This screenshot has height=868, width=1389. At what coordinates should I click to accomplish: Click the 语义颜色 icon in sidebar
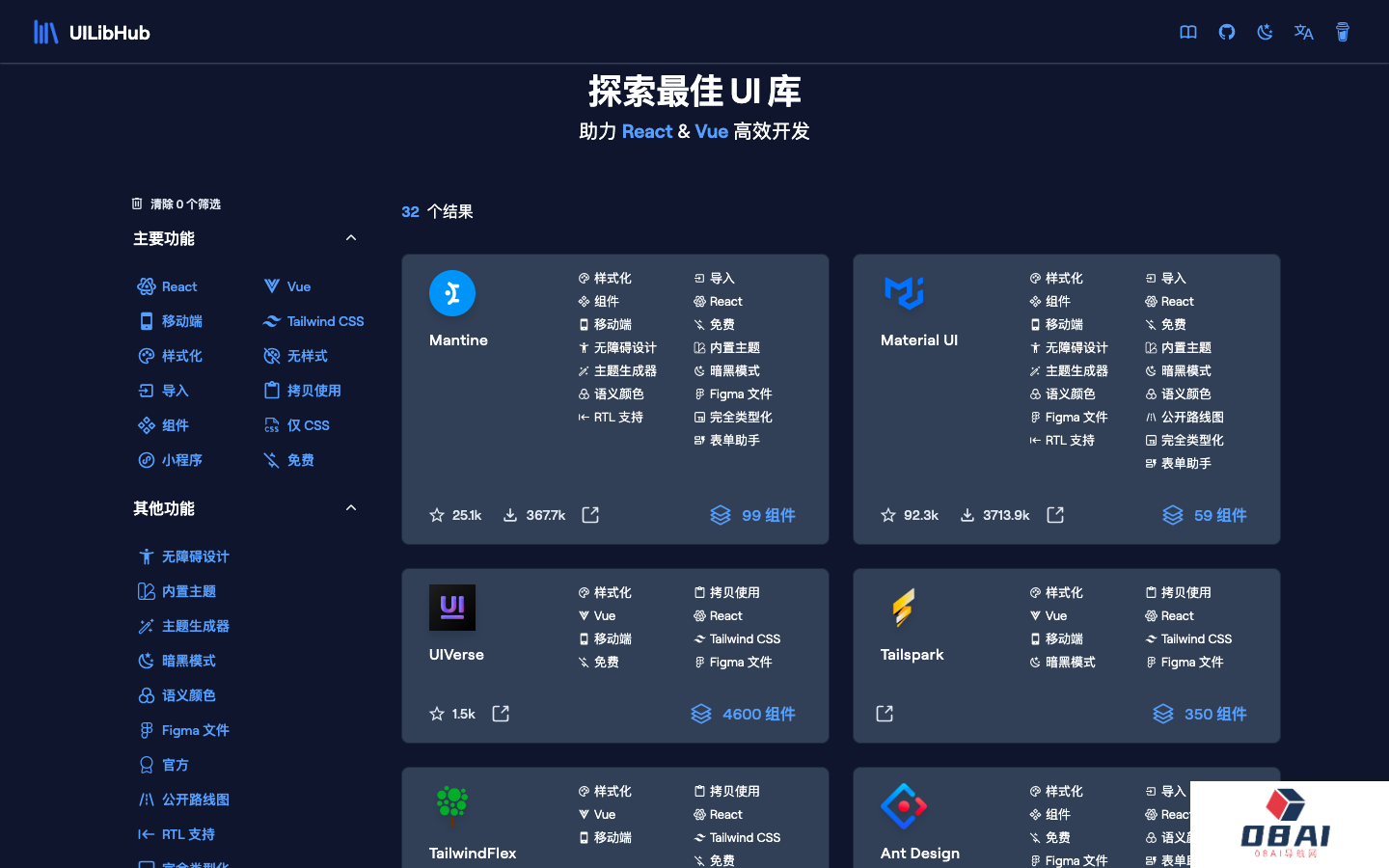(146, 695)
